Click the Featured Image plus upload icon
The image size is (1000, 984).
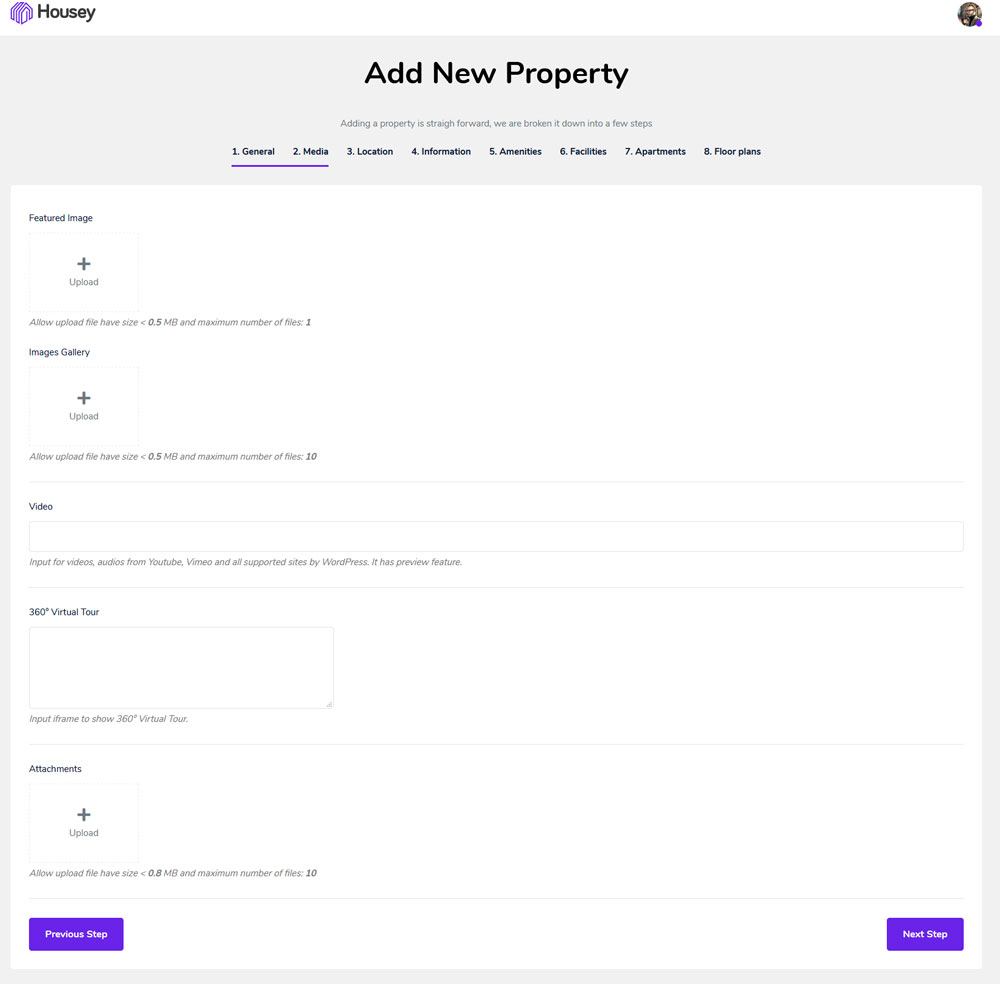click(x=84, y=263)
